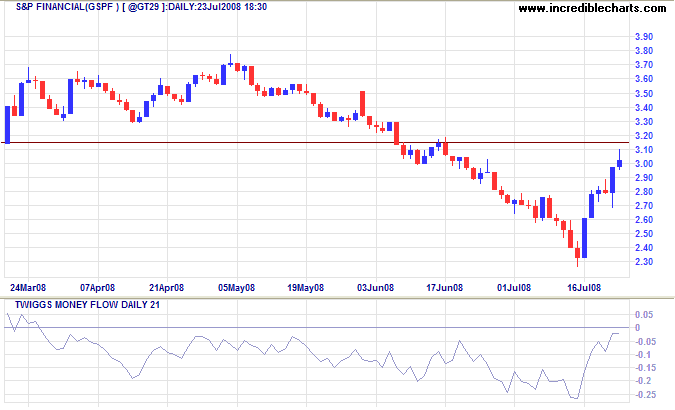The width and height of the screenshot is (675, 410).
Task: Click the 2.40 price axis label
Action: (x=644, y=248)
